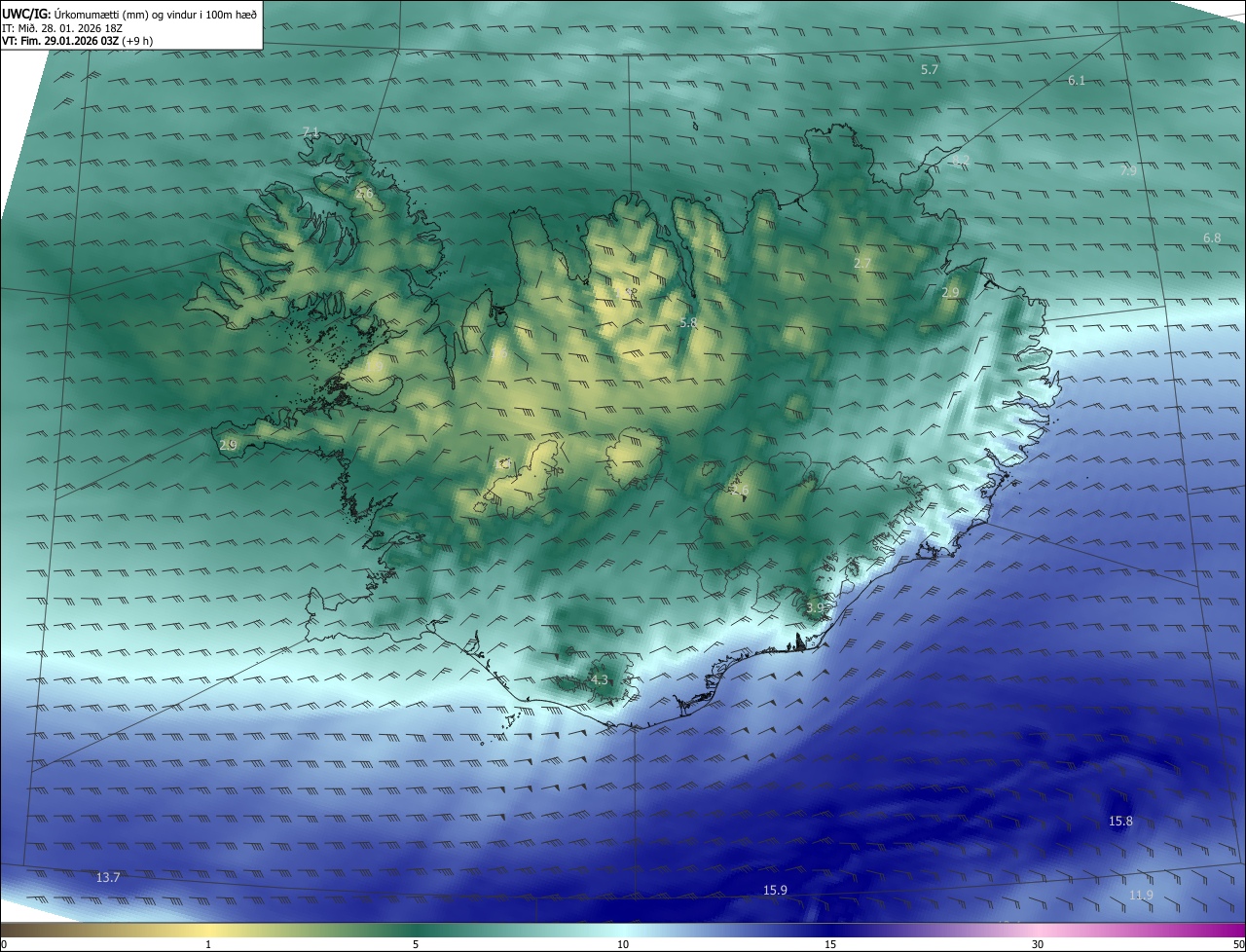Click the colorbar tick label 50

point(1238,945)
